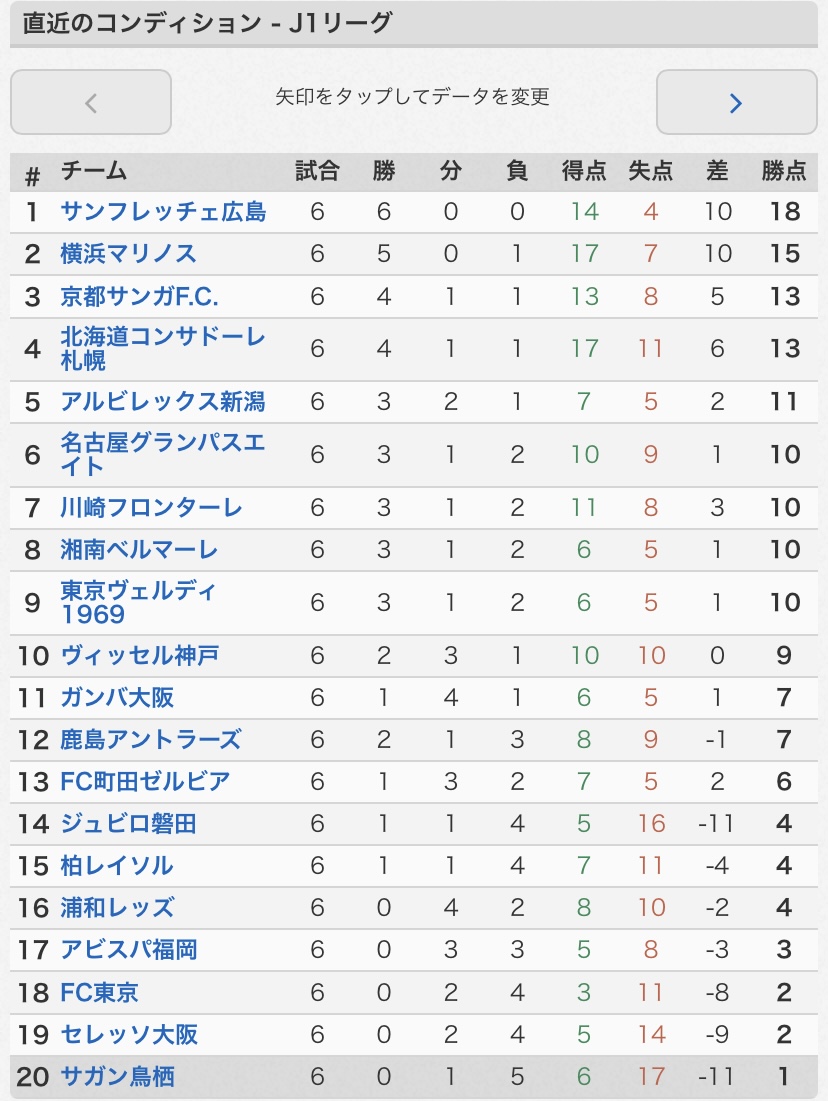
Task: Open the 浦和レッズ team page
Action: coord(117,908)
